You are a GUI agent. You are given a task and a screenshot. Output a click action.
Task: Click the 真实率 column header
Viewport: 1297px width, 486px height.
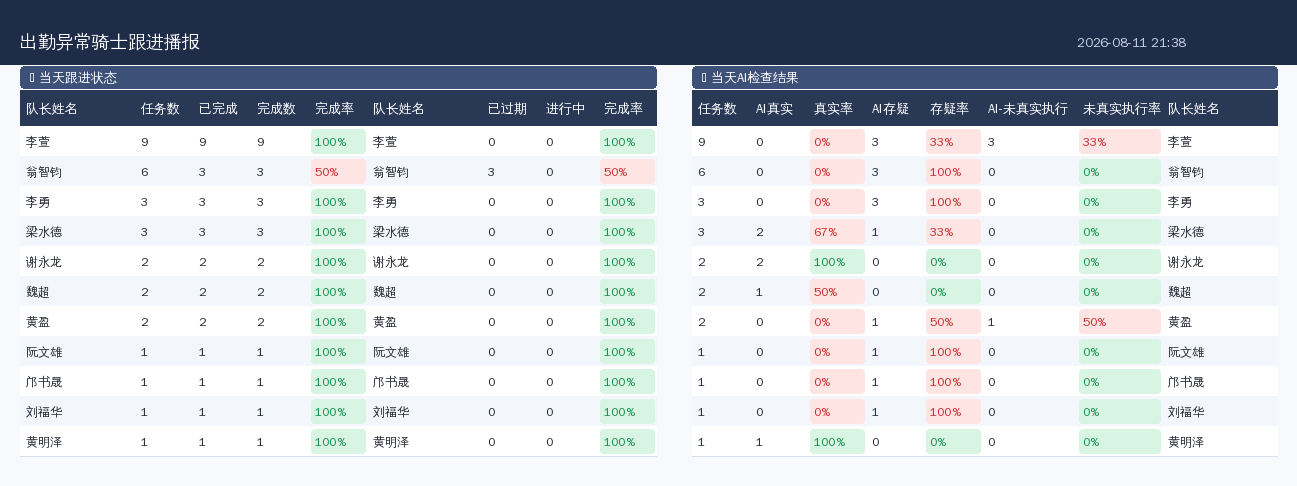(x=833, y=109)
